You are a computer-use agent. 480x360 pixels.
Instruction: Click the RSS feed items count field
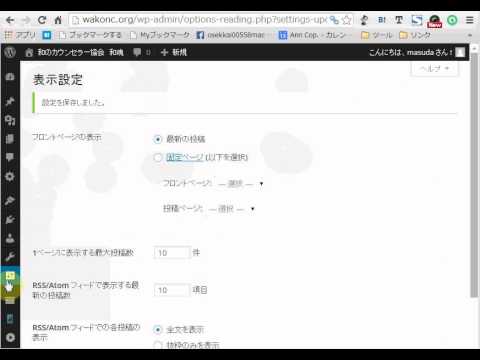coord(172,290)
